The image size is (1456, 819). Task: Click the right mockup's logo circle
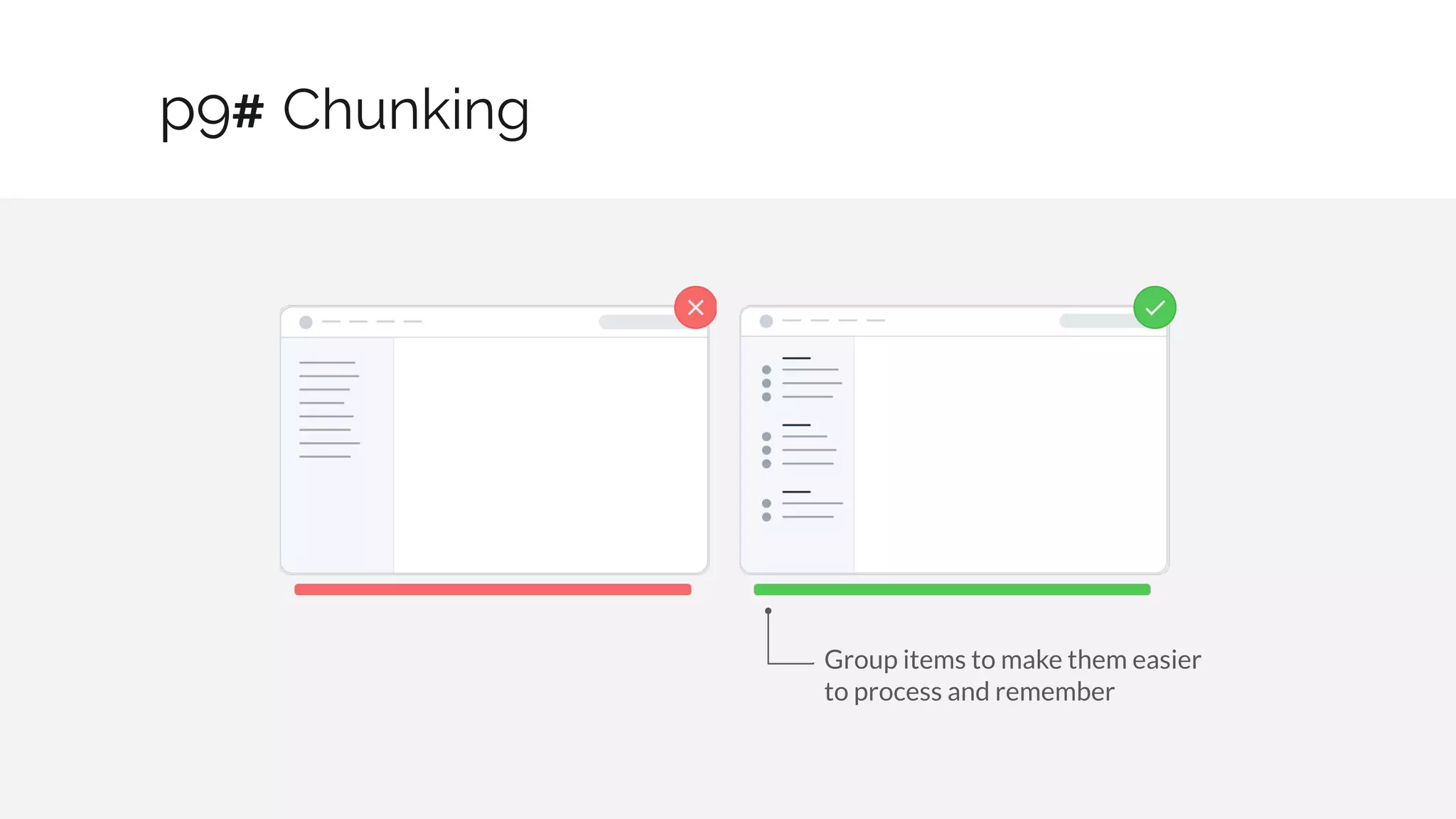click(x=766, y=321)
